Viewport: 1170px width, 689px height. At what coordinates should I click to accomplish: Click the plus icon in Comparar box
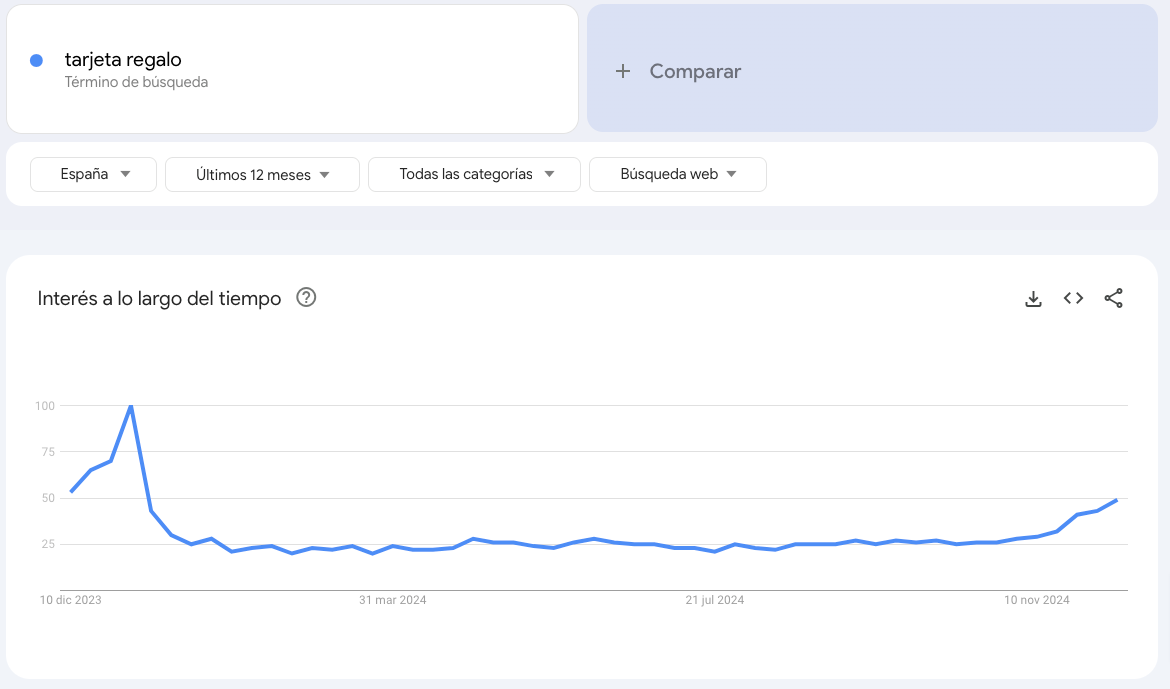(x=623, y=71)
